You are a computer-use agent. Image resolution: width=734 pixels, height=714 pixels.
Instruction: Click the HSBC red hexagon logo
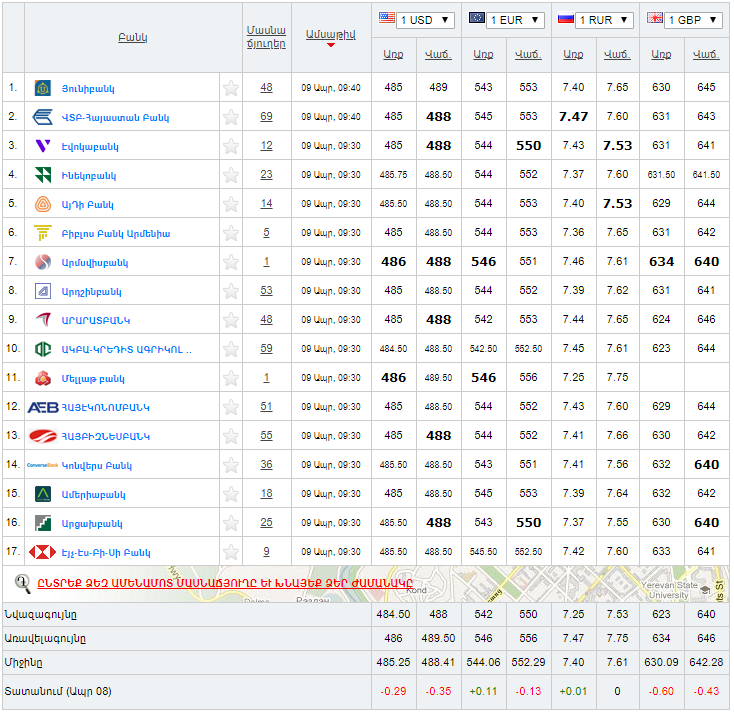coord(43,552)
